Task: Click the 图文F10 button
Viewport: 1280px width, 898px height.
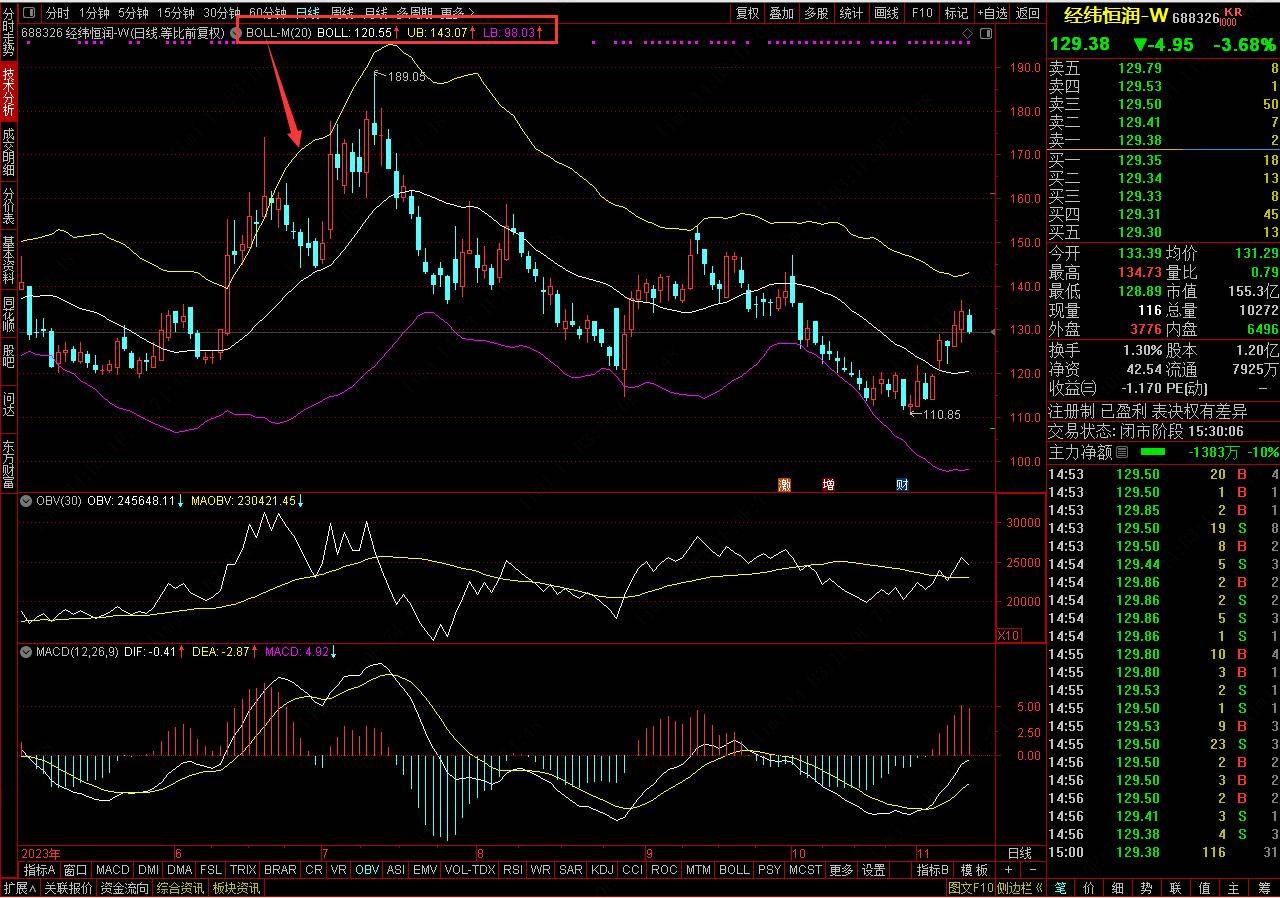Action: 970,888
